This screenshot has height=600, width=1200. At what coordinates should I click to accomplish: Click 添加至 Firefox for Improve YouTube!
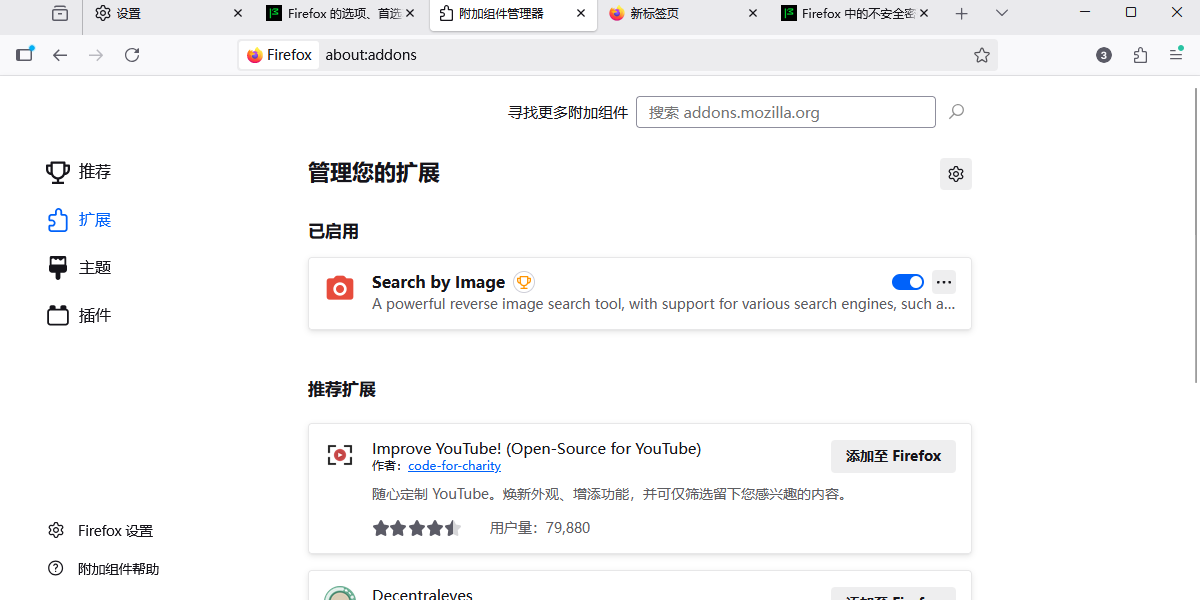(893, 456)
